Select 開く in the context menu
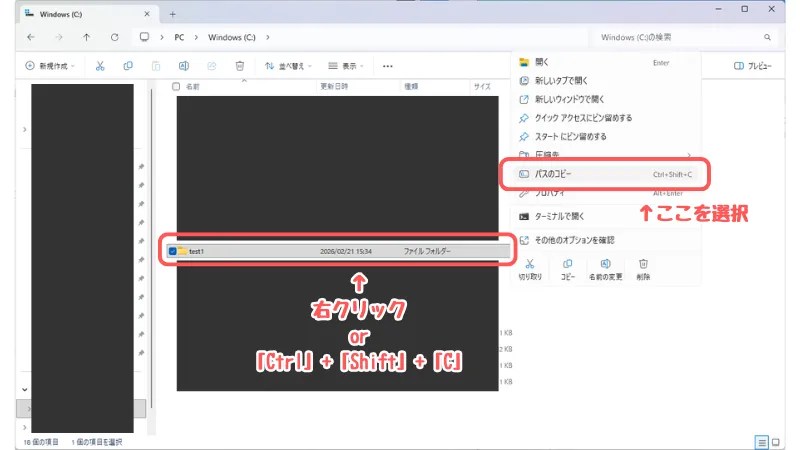 (606, 62)
